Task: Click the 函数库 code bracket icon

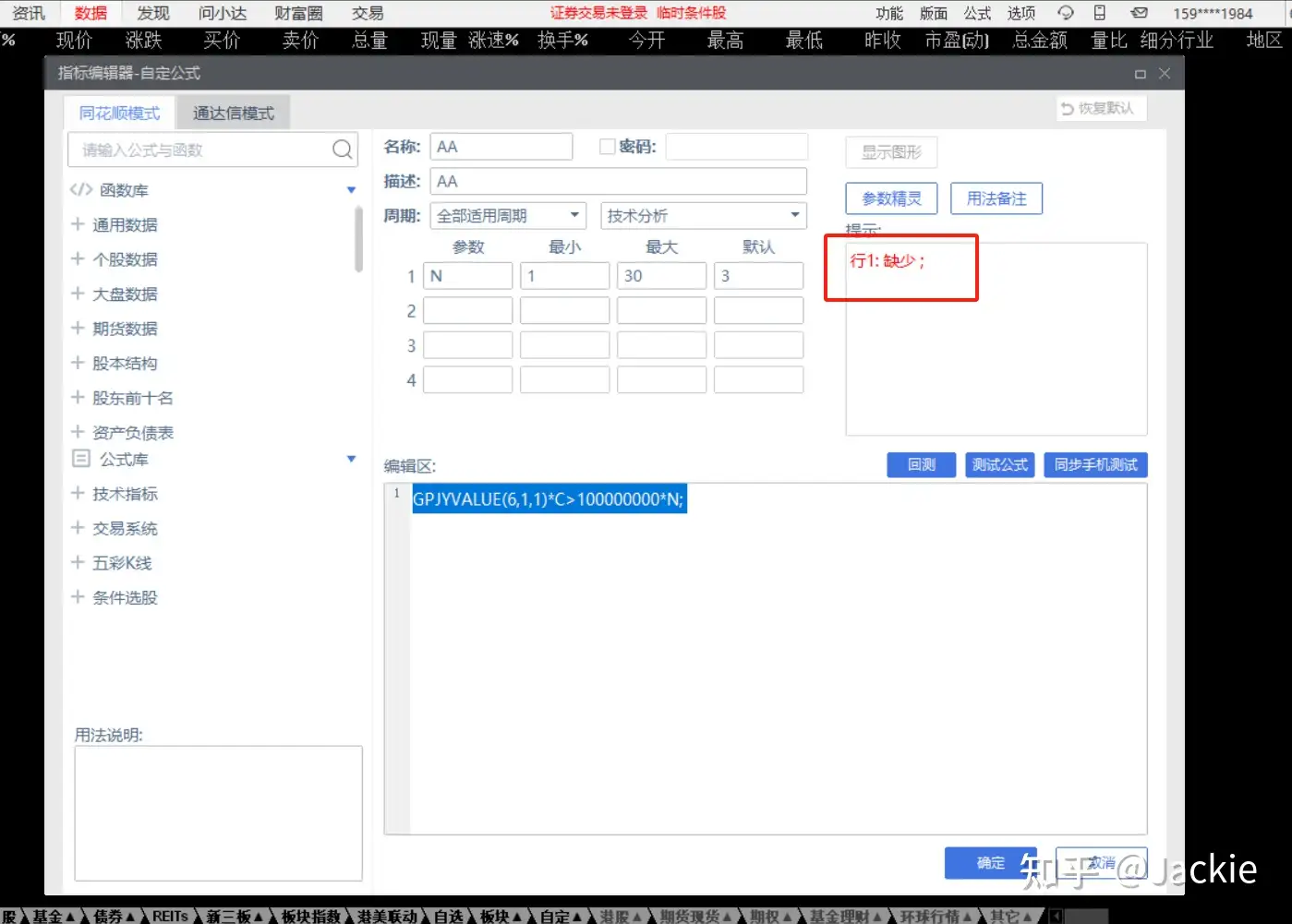Action: pos(81,189)
